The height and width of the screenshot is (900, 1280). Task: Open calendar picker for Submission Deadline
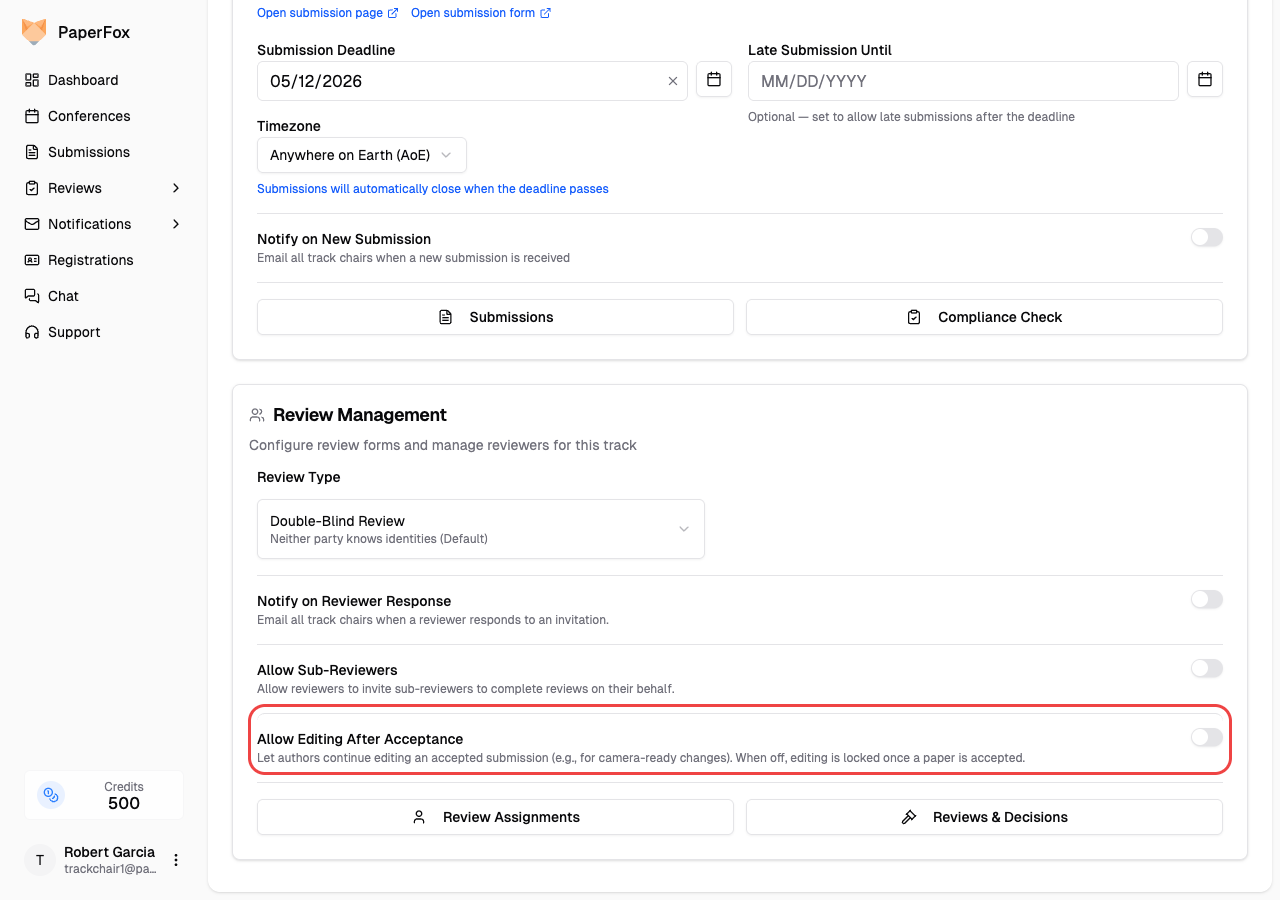click(x=714, y=80)
